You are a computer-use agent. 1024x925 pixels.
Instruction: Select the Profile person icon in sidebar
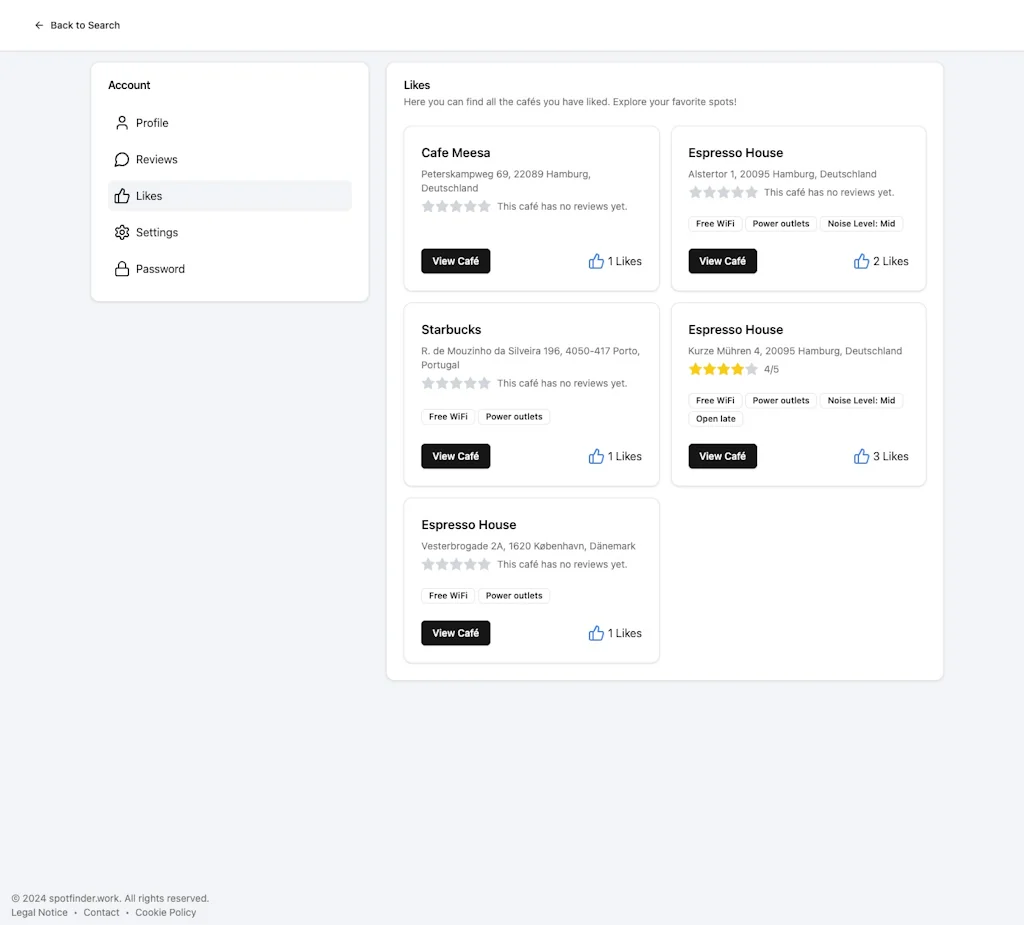120,122
